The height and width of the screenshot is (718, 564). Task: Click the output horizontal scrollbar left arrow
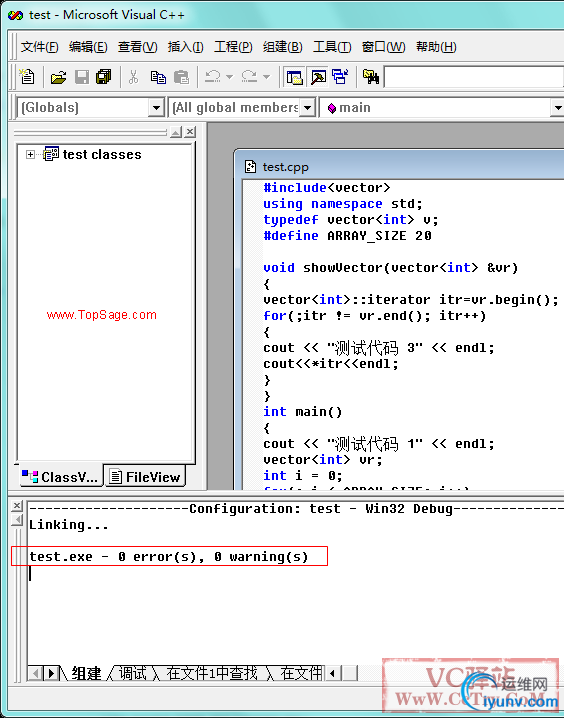[333, 673]
